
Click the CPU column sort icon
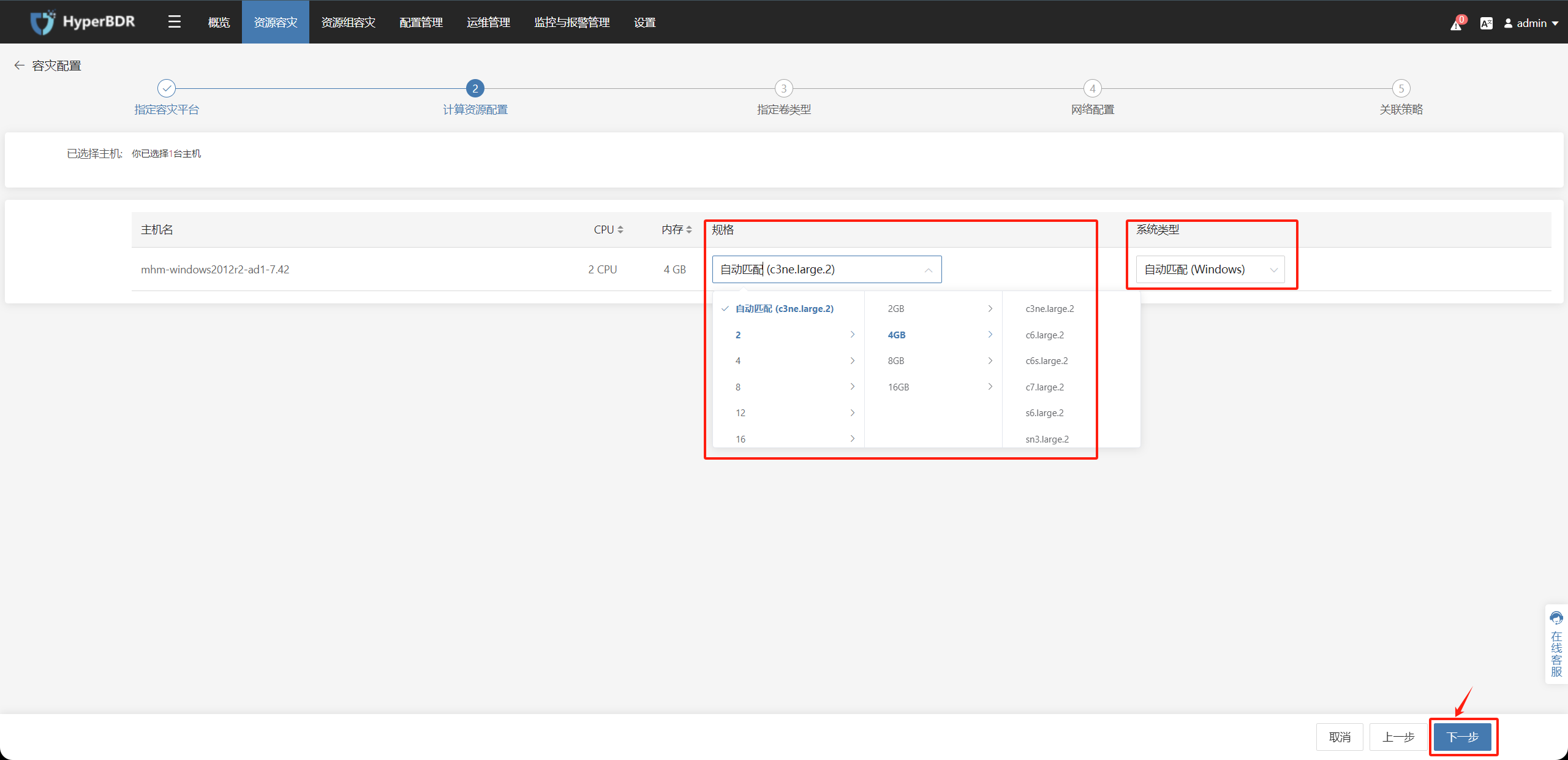pyautogui.click(x=620, y=230)
